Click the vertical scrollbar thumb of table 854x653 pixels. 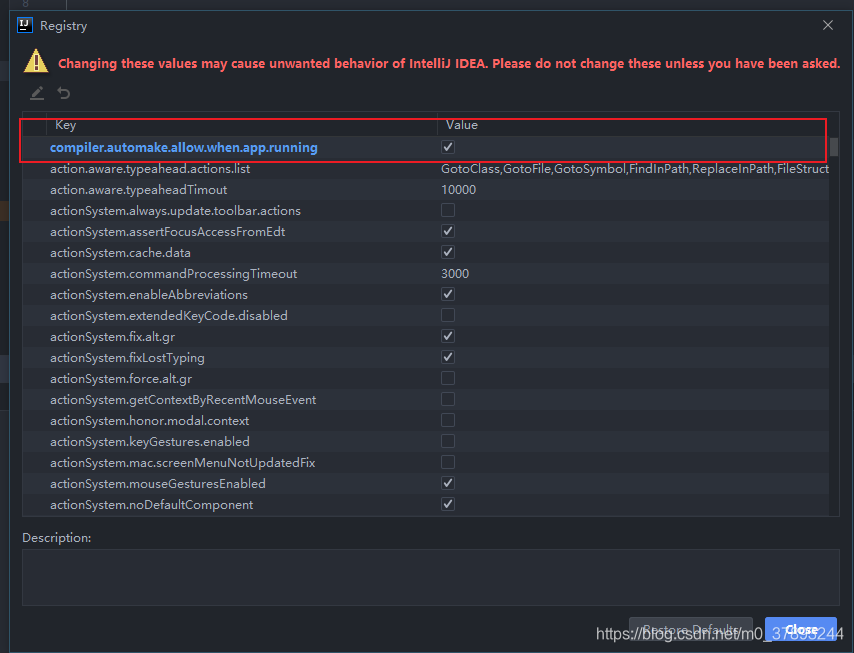[834, 147]
